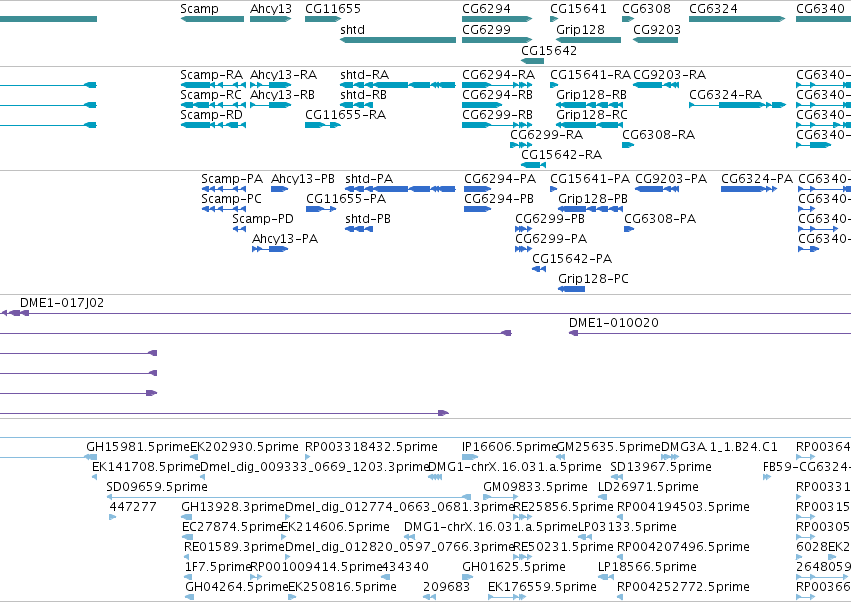Select the shtd-PB protein feature
Image resolution: width=851 pixels, height=602 pixels.
pyautogui.click(x=359, y=230)
